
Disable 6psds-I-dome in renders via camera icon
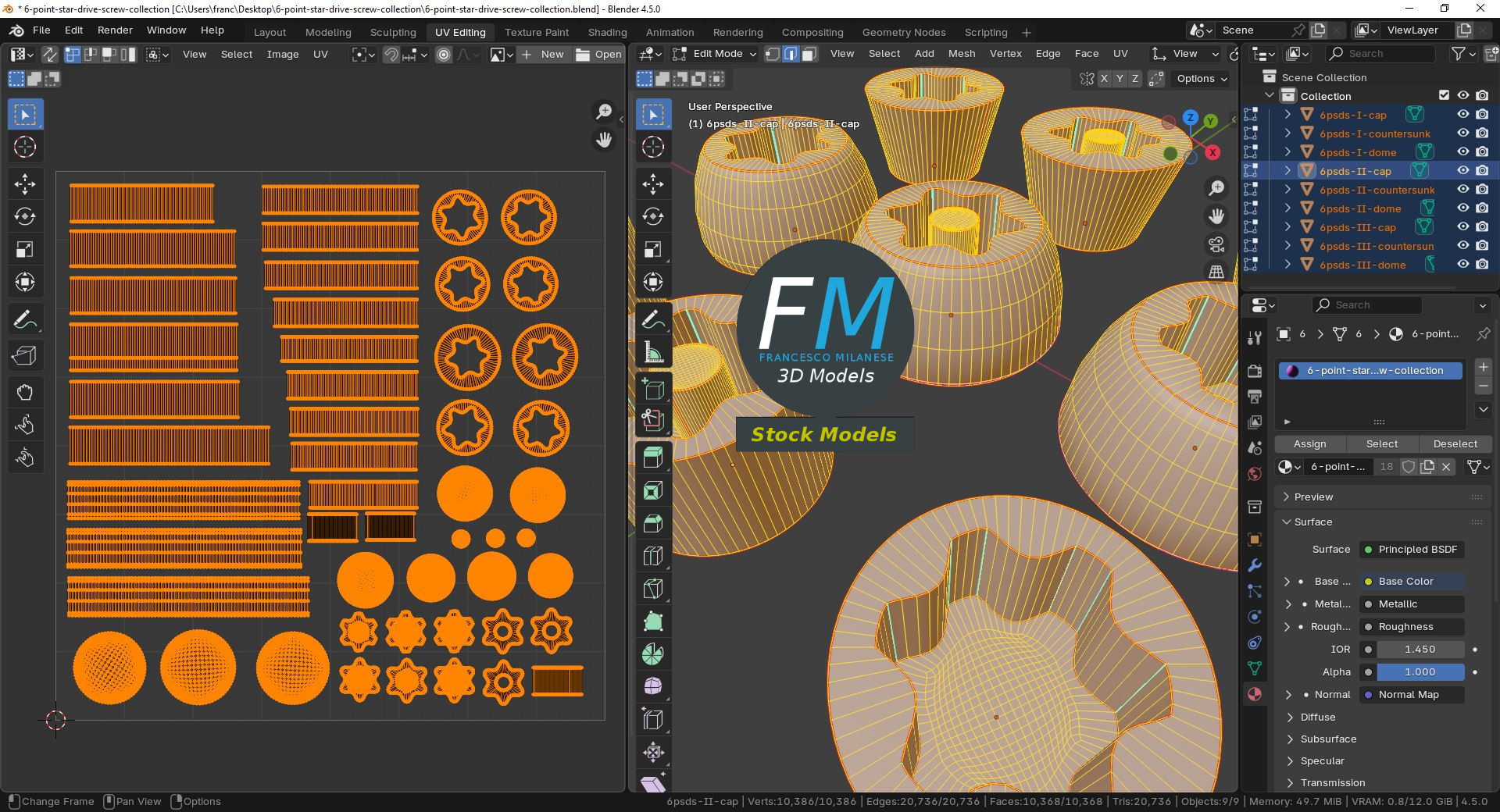point(1482,152)
